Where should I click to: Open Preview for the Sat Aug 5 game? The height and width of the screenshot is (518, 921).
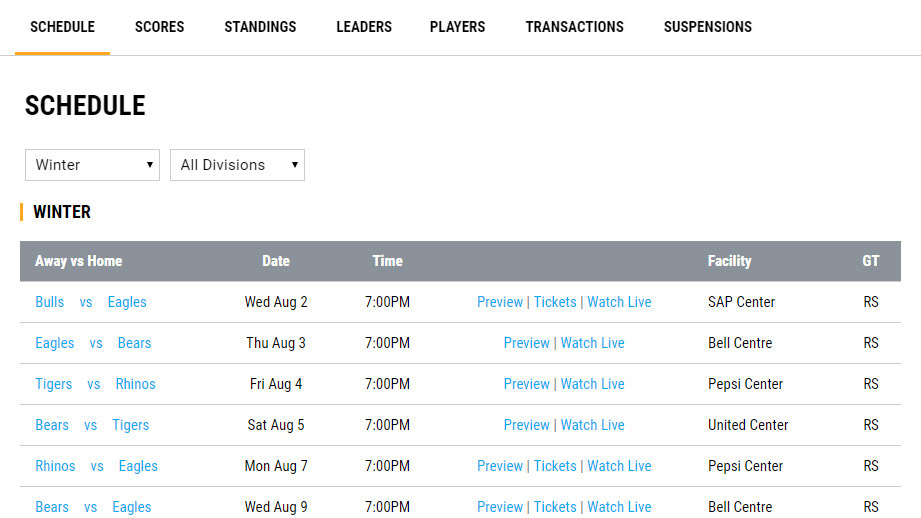527,425
